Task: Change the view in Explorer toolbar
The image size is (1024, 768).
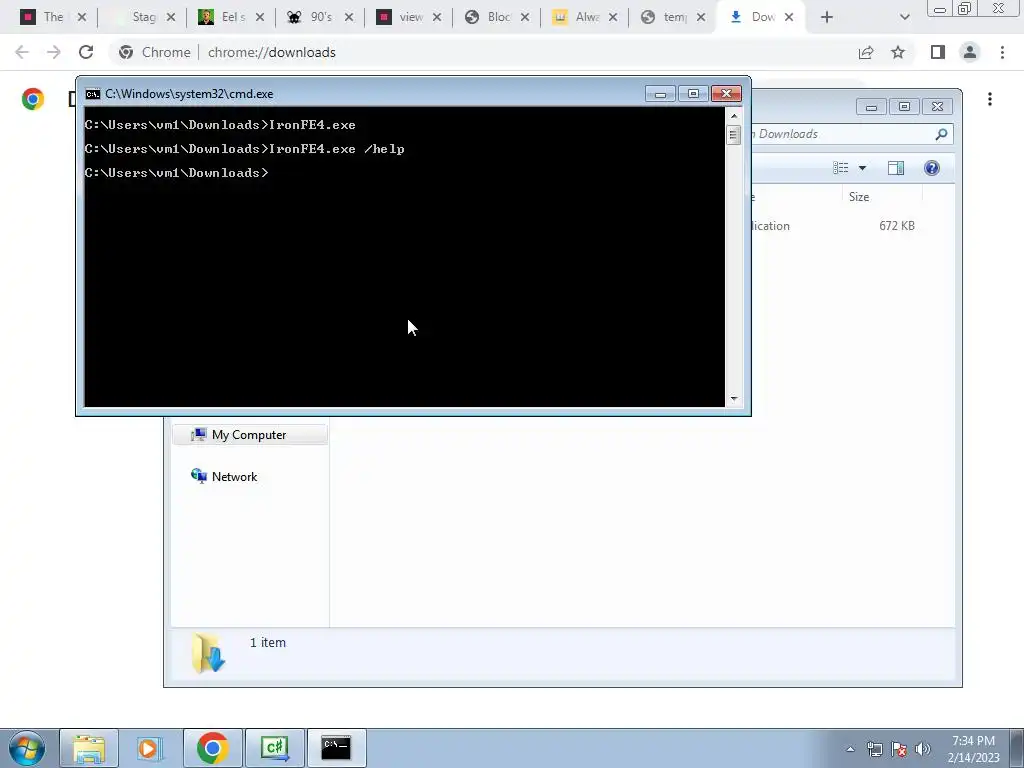Action: pos(840,168)
